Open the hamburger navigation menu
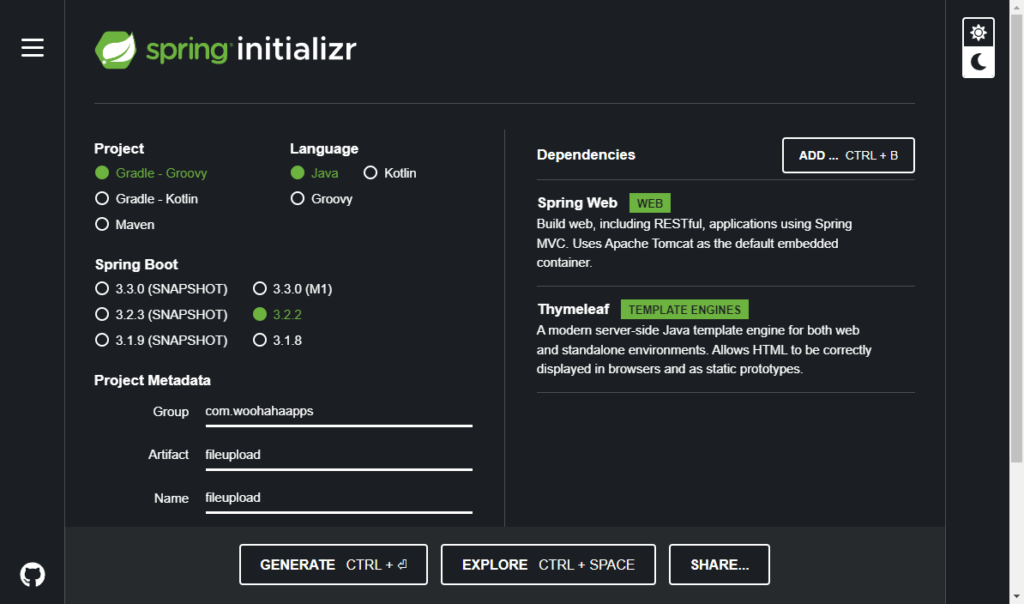 pyautogui.click(x=32, y=46)
